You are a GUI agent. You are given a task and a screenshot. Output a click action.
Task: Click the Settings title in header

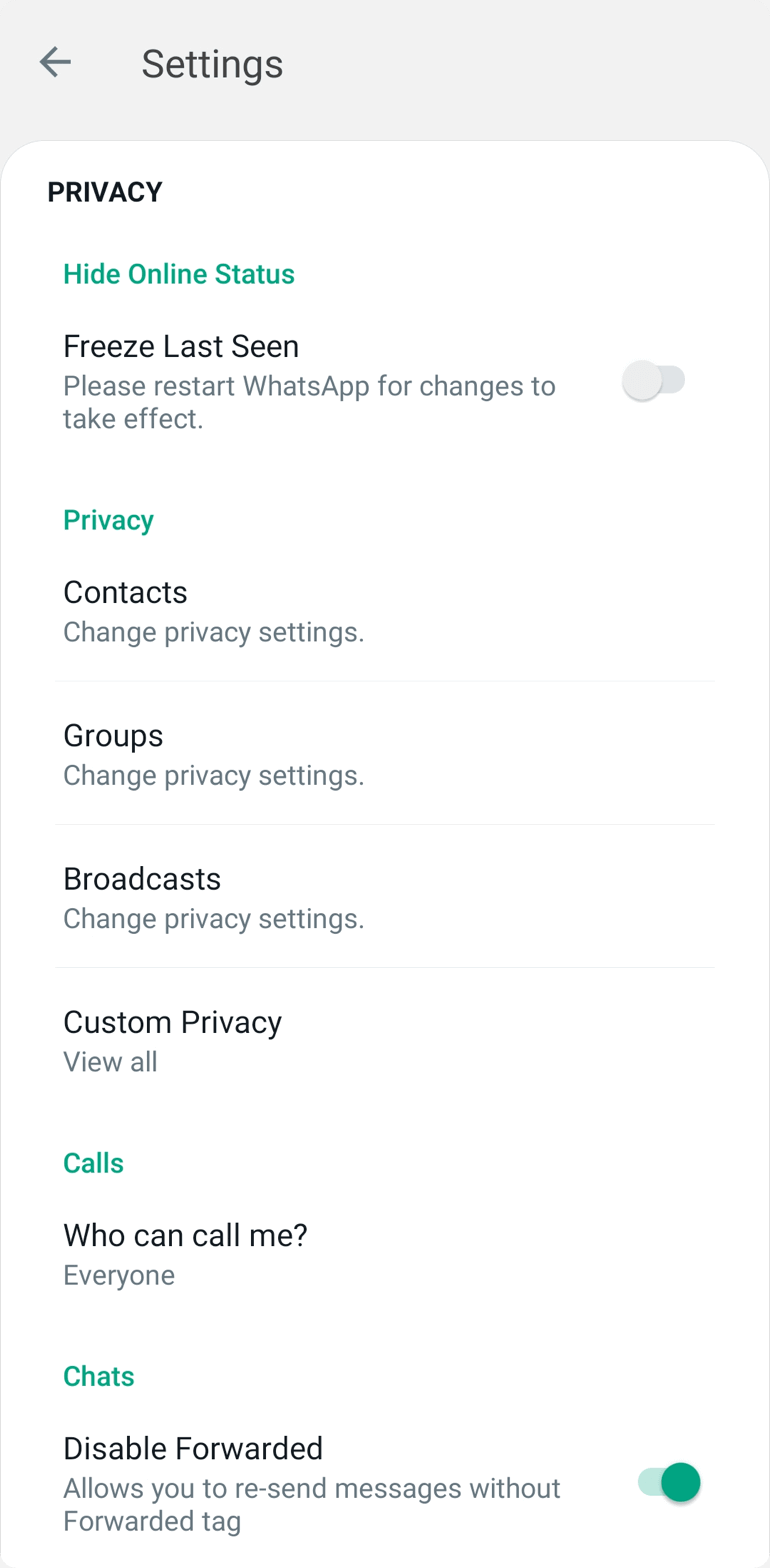[212, 64]
